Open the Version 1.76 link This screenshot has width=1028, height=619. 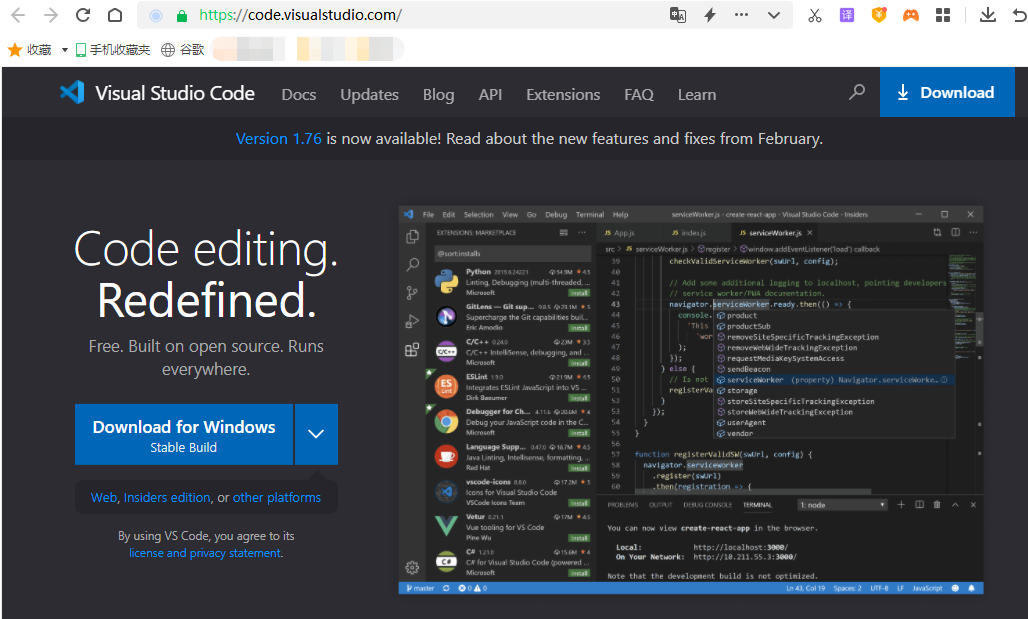[279, 139]
